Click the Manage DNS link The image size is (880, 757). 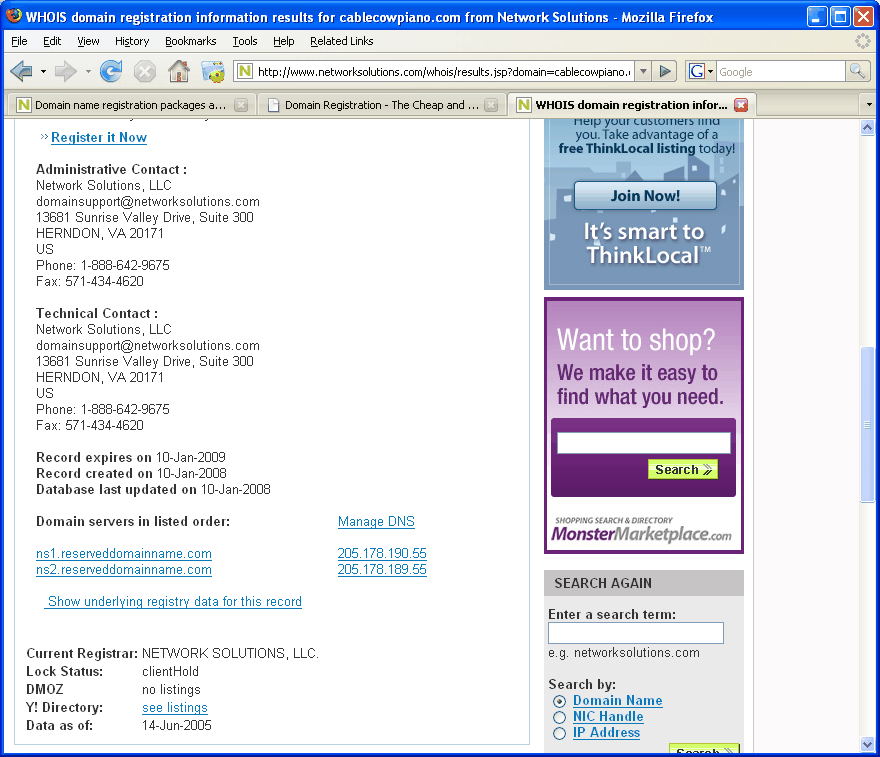pos(376,521)
